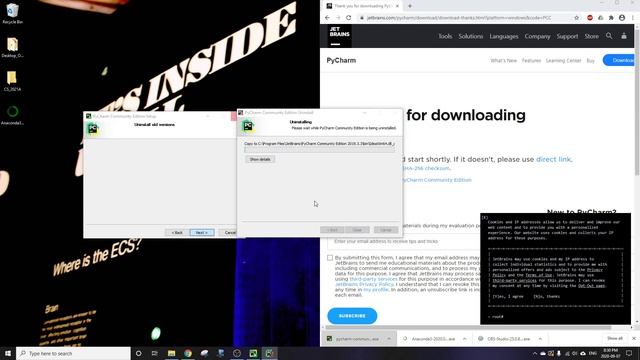Click Back in Setup dialog
The height and width of the screenshot is (360, 640).
coord(177,232)
